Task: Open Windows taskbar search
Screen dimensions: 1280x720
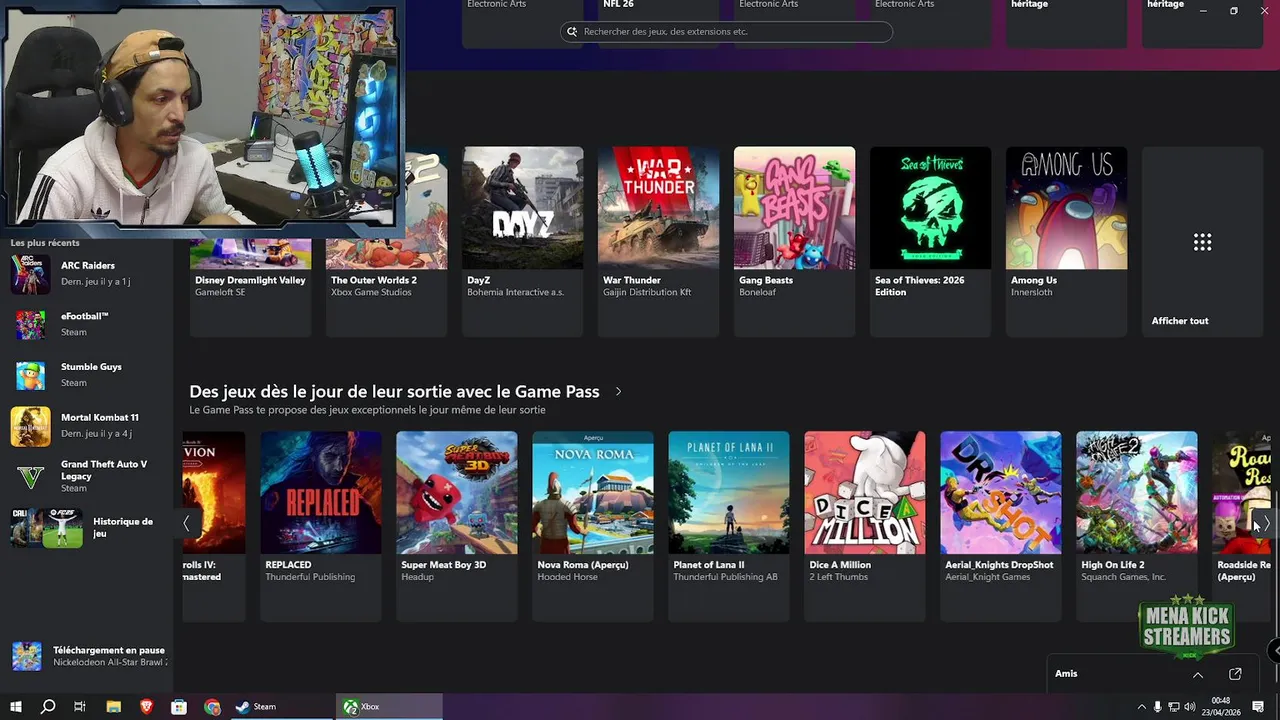Action: (47, 707)
